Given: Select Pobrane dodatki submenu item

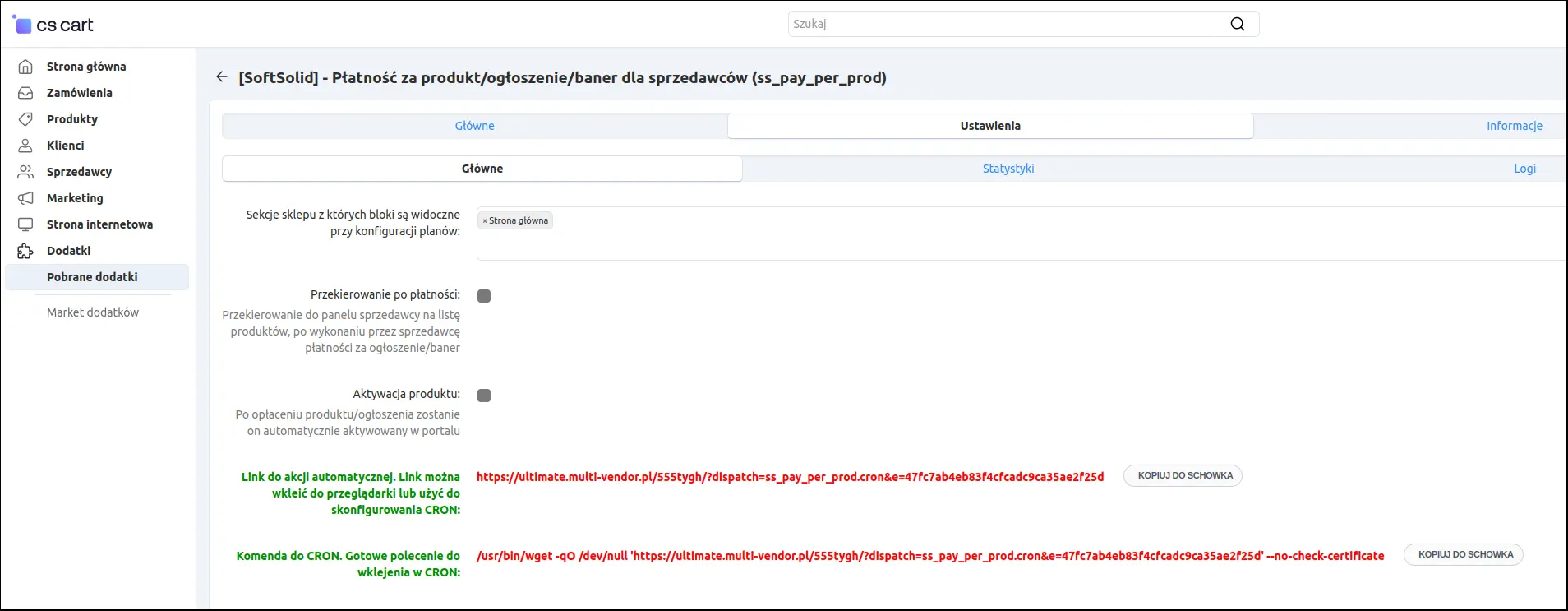Looking at the screenshot, I should (x=97, y=277).
